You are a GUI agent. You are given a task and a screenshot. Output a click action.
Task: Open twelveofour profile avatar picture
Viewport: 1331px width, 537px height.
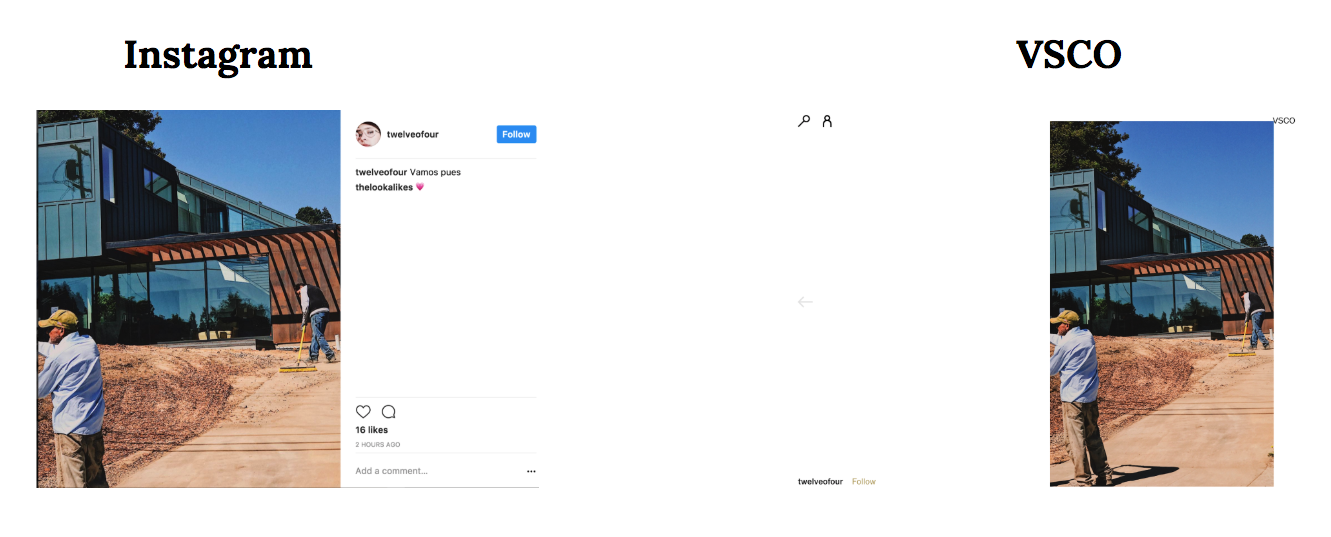coord(368,134)
